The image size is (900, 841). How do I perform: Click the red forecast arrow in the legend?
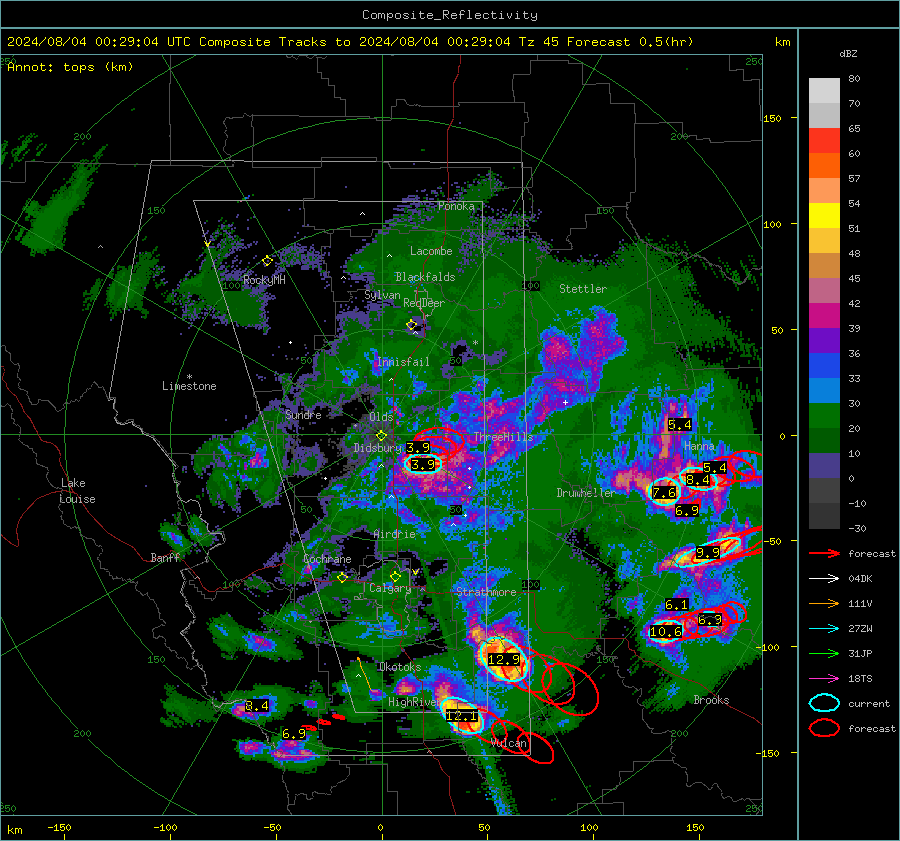(x=824, y=553)
